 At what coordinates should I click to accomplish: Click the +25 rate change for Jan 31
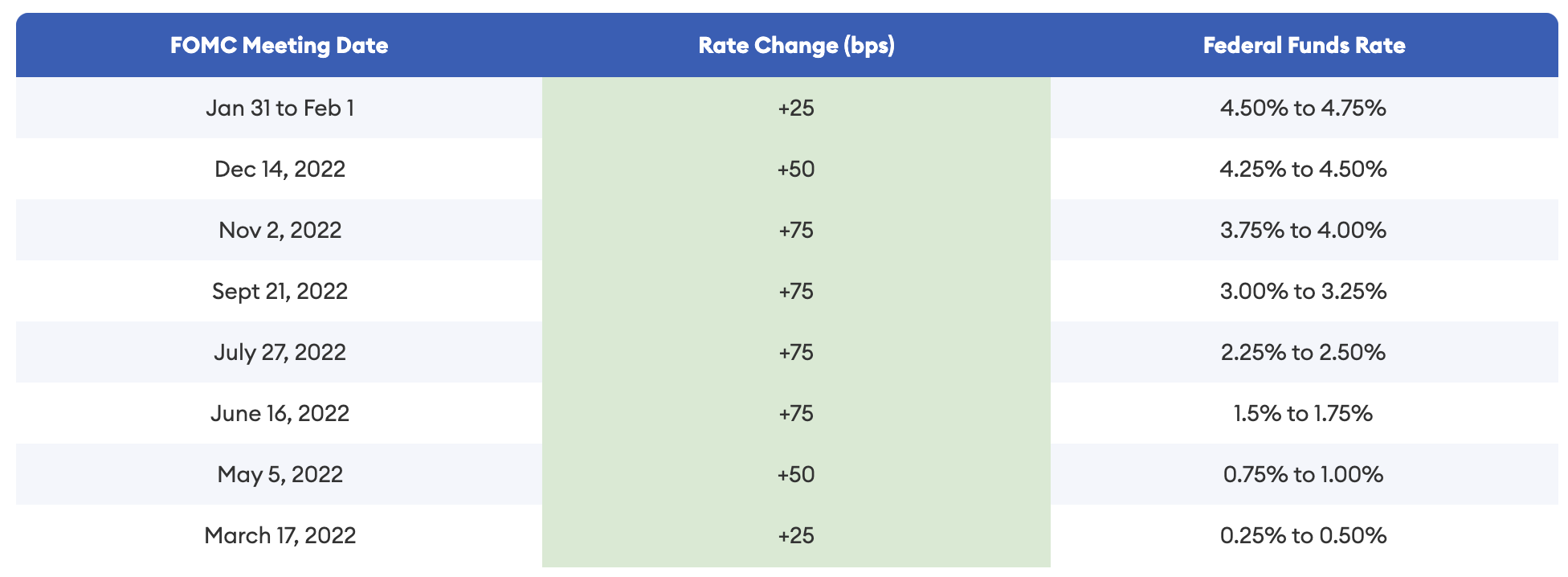[796, 108]
